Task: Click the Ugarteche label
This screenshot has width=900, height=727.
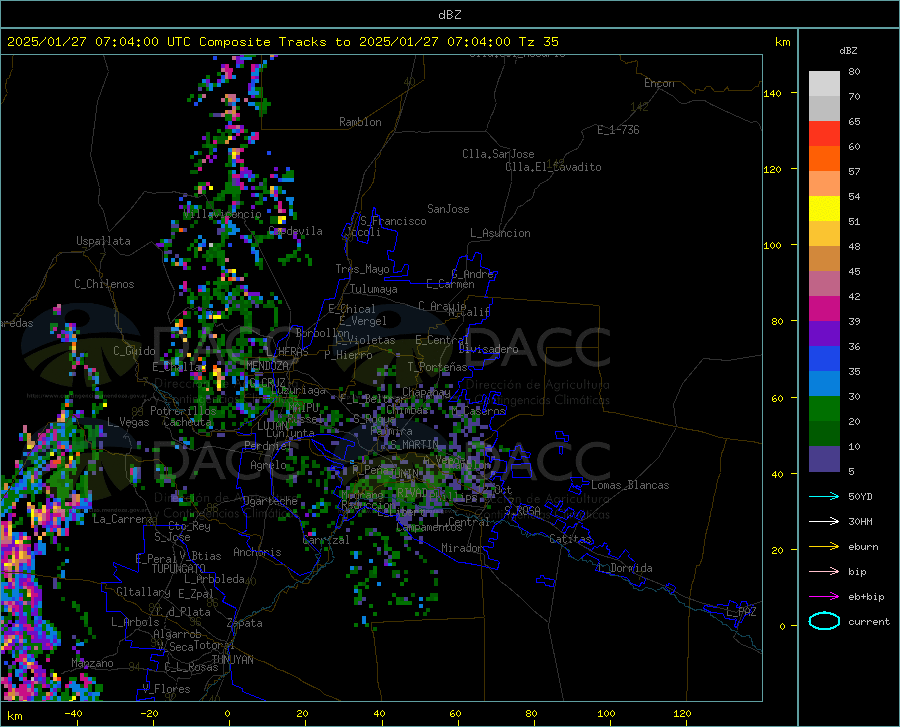Action: 270,501
